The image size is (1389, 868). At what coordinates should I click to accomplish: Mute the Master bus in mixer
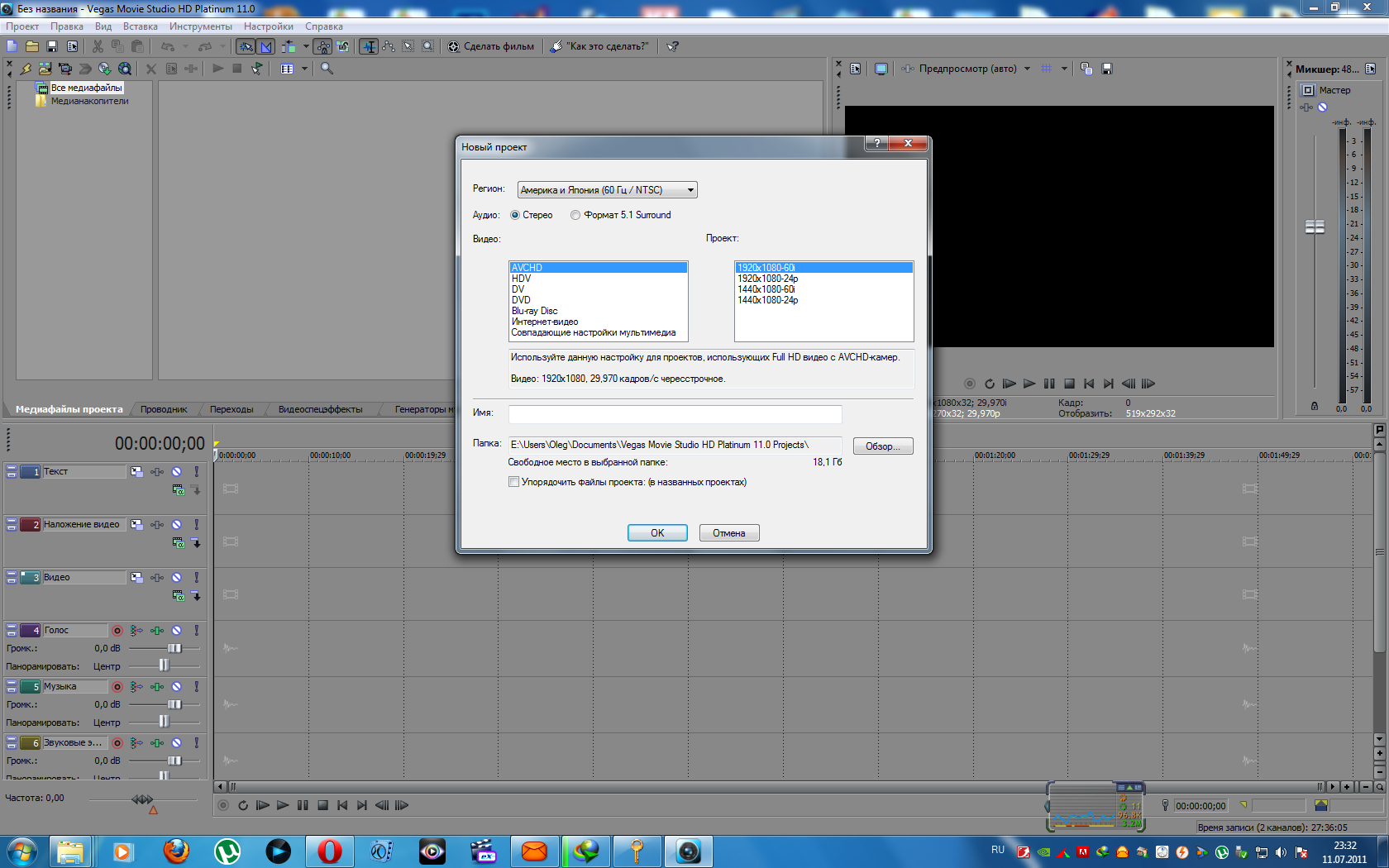coord(1322,107)
